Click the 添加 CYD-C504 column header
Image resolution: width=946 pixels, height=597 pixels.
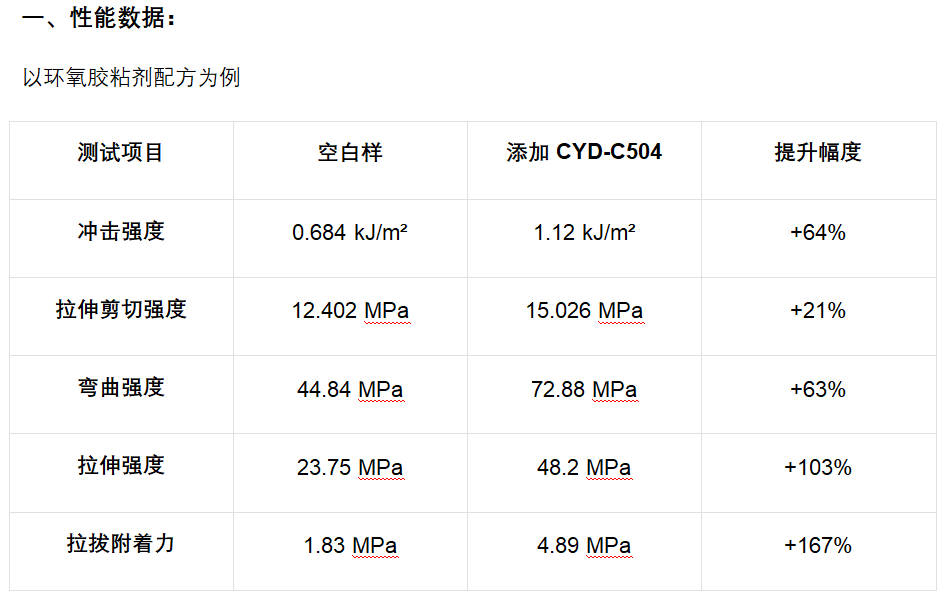(x=584, y=153)
